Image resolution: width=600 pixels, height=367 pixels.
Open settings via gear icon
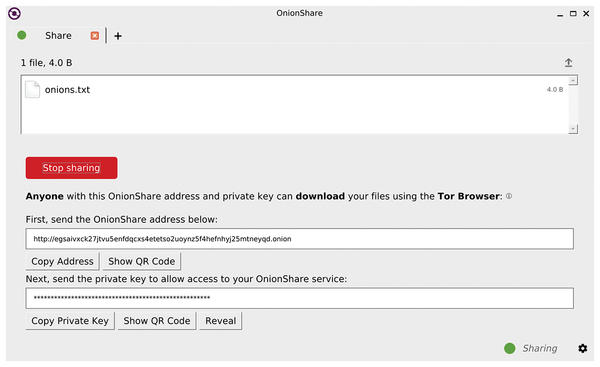pos(582,348)
